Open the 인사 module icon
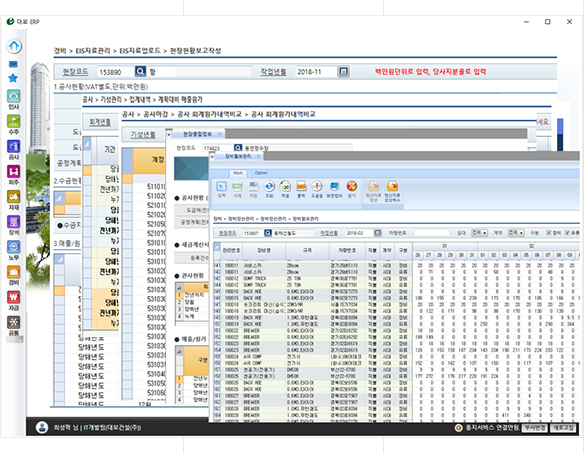584x453 pixels. point(13,96)
